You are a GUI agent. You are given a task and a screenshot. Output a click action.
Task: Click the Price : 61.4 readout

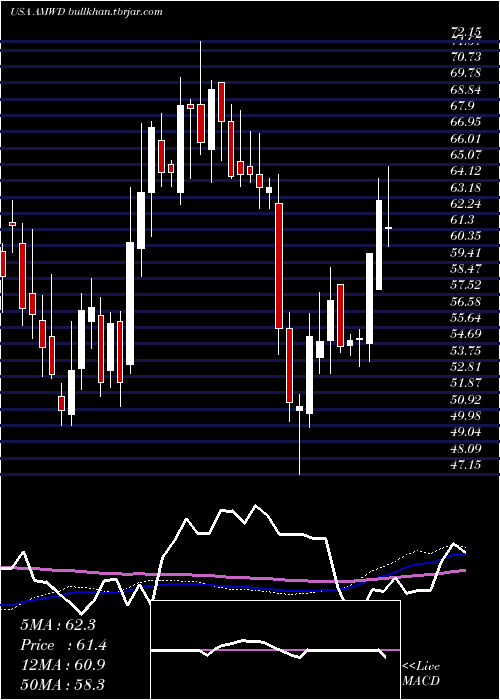[63, 645]
